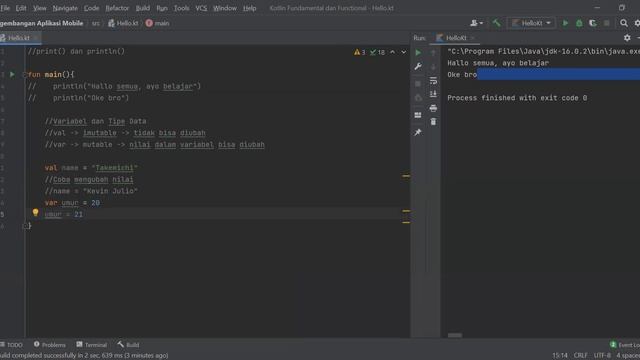This screenshot has height=360, width=640.
Task: Click the Stop icon in main toolbar
Action: pos(607,23)
